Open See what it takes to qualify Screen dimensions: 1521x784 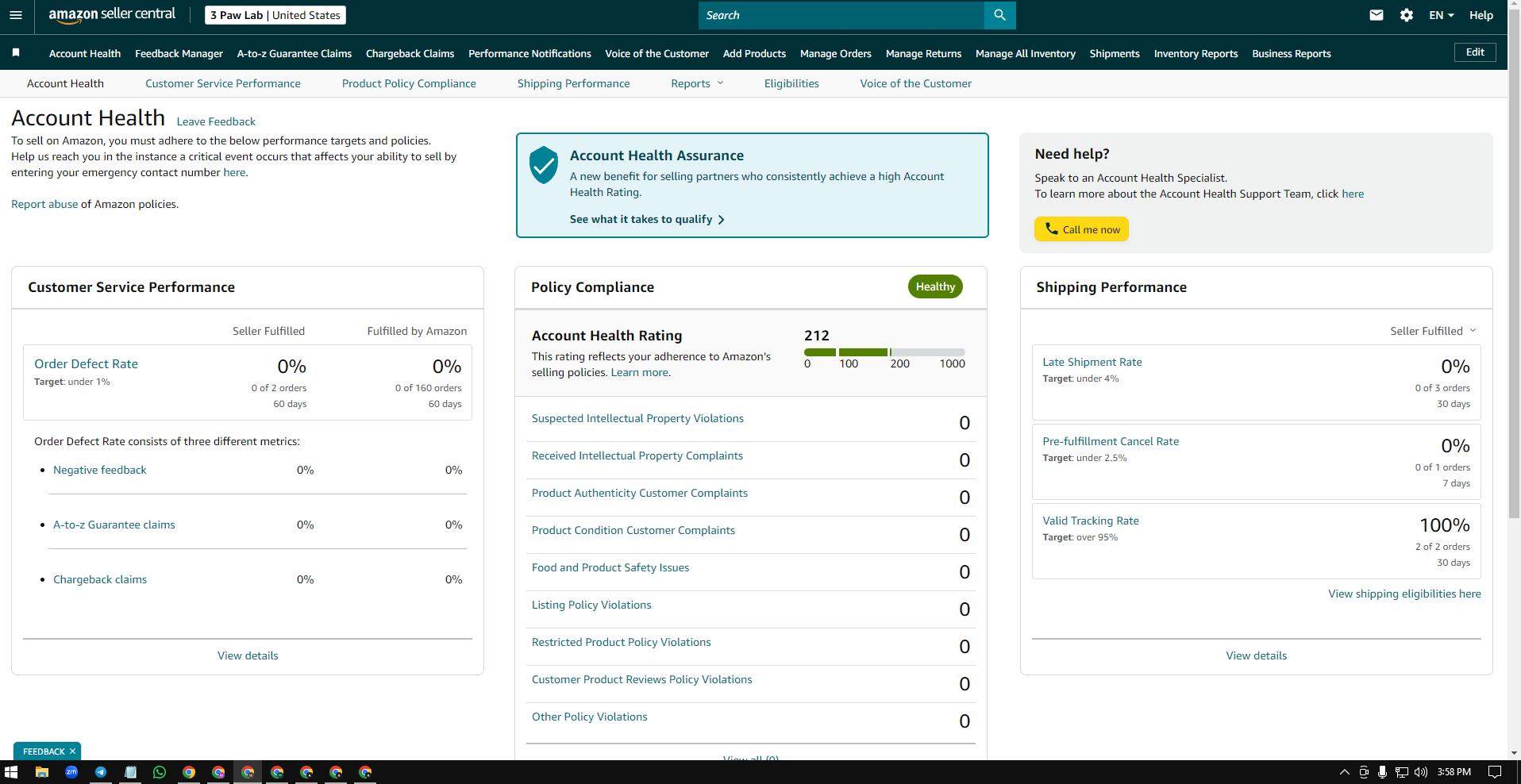[647, 219]
